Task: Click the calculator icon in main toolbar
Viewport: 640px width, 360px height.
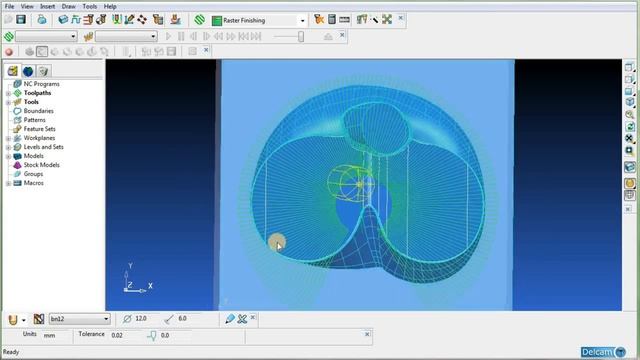Action: [332, 19]
